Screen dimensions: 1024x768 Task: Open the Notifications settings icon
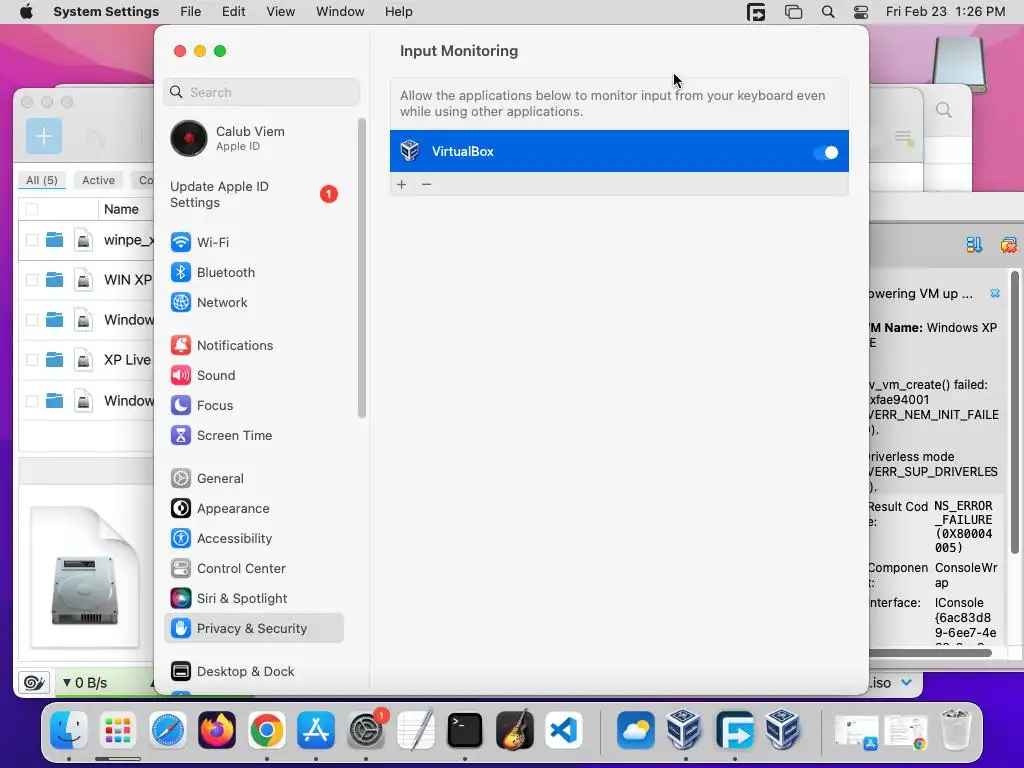pos(181,345)
